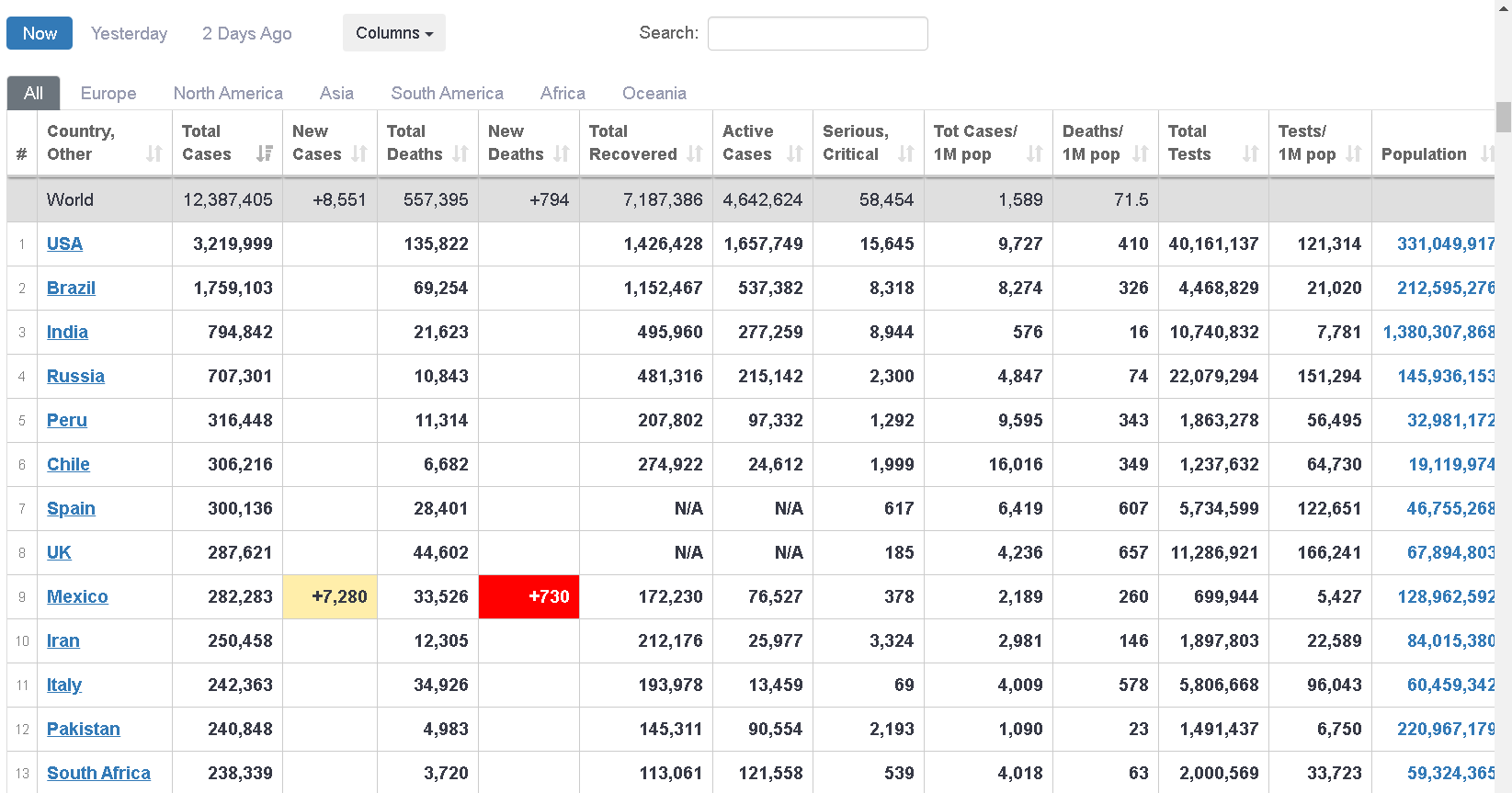Sort by Total Recovered sort icon
The image size is (1512, 793).
[x=695, y=153]
